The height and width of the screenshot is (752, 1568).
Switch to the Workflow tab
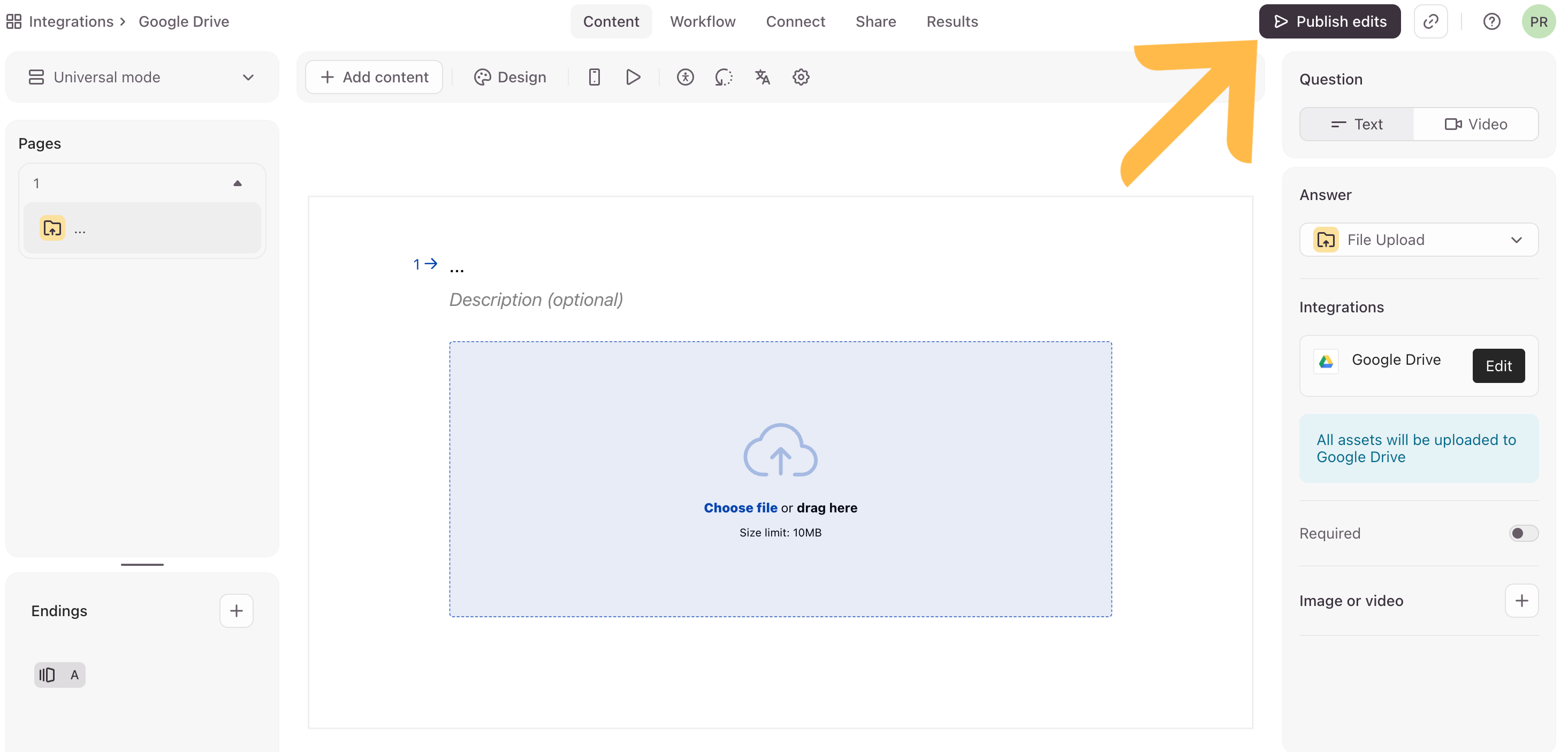tap(703, 22)
